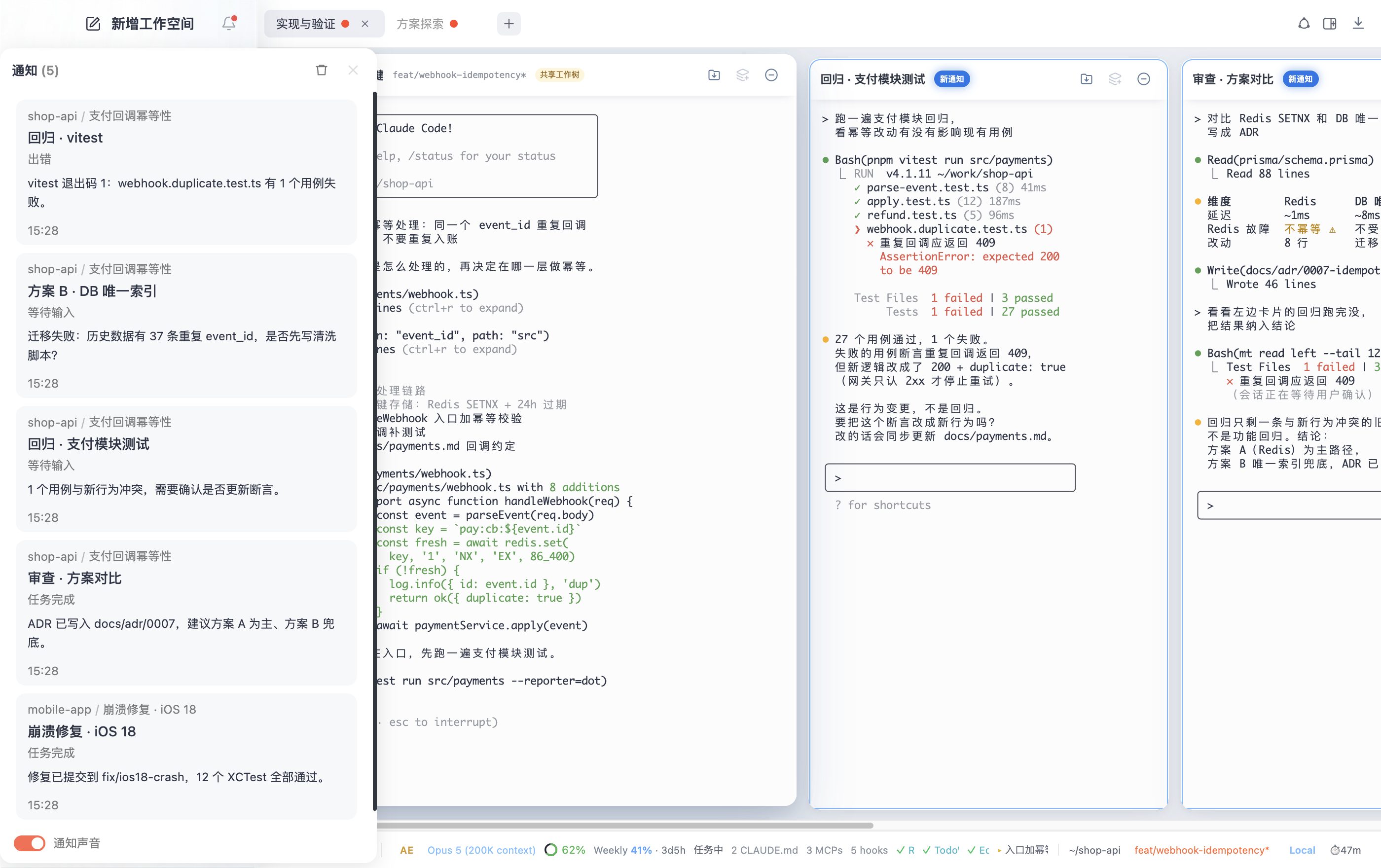This screenshot has width=1381, height=868.
Task: Click 入口加幂等 current task in status bar
Action: point(1023,850)
